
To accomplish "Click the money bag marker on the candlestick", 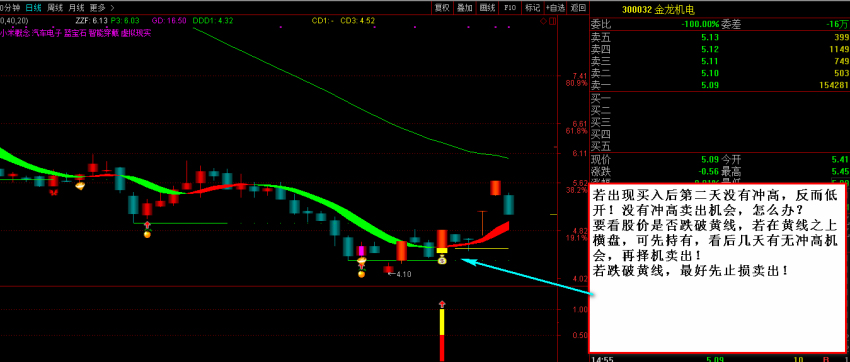I will (x=442, y=261).
